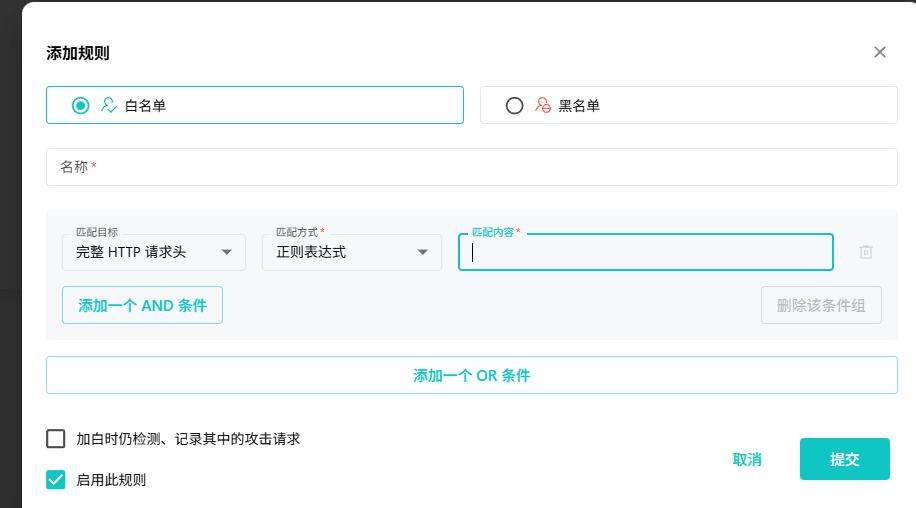Enable 加白时仍检测、记录其中的攻击请求 checkbox
Image resolution: width=916 pixels, height=508 pixels.
click(x=56, y=438)
